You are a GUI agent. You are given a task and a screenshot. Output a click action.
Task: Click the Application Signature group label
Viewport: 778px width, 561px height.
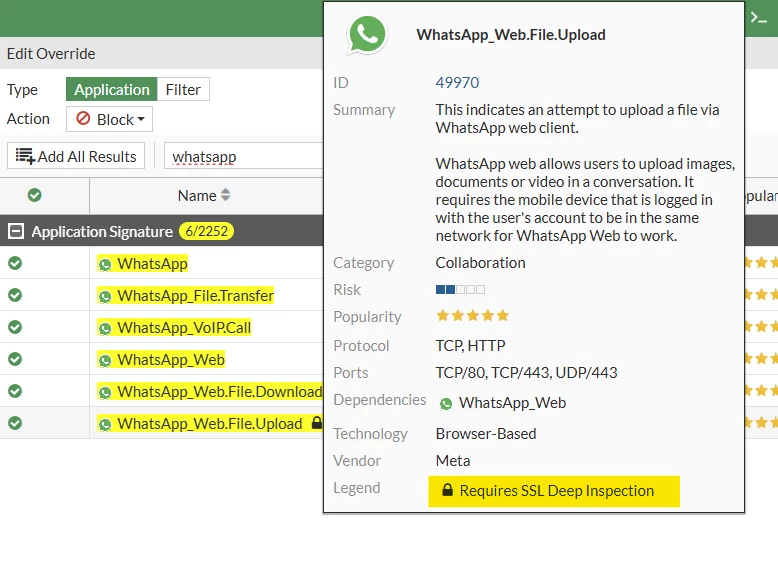click(x=102, y=231)
